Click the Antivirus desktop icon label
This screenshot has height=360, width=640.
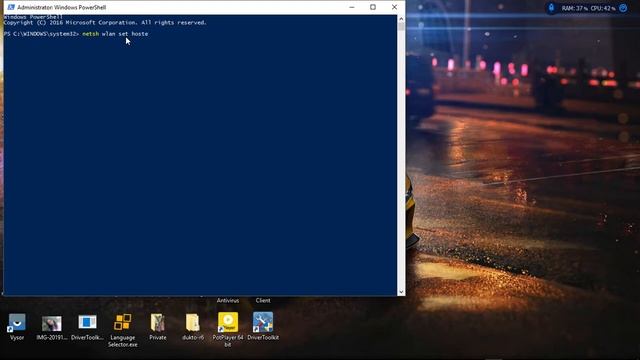[228, 300]
